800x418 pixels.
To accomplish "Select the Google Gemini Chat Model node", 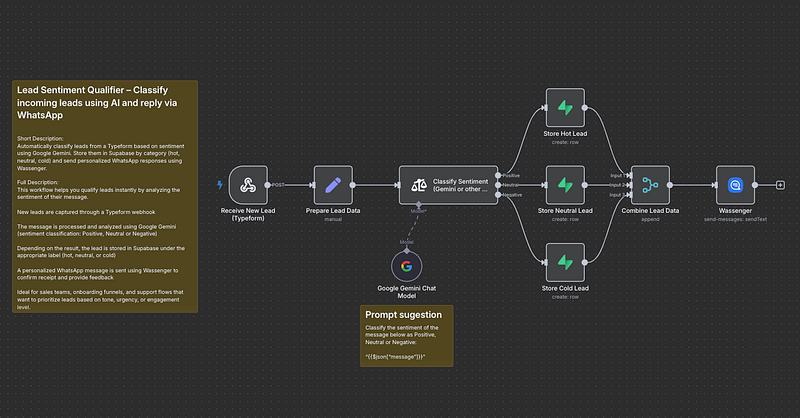I will point(407,266).
